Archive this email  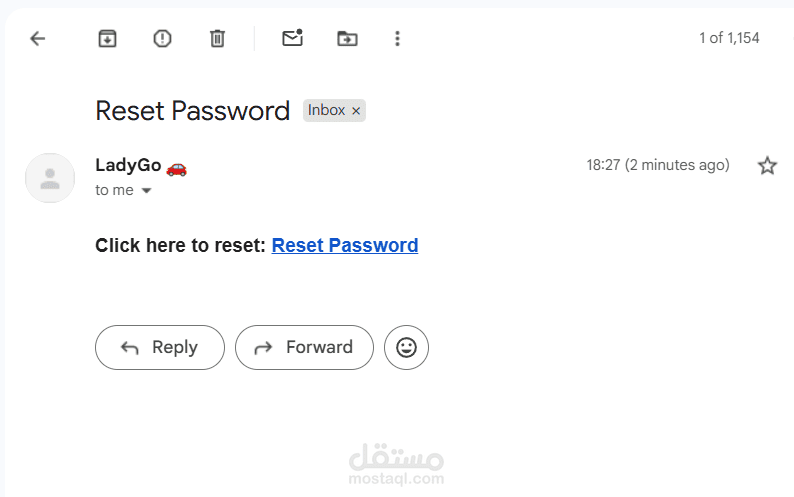(107, 39)
